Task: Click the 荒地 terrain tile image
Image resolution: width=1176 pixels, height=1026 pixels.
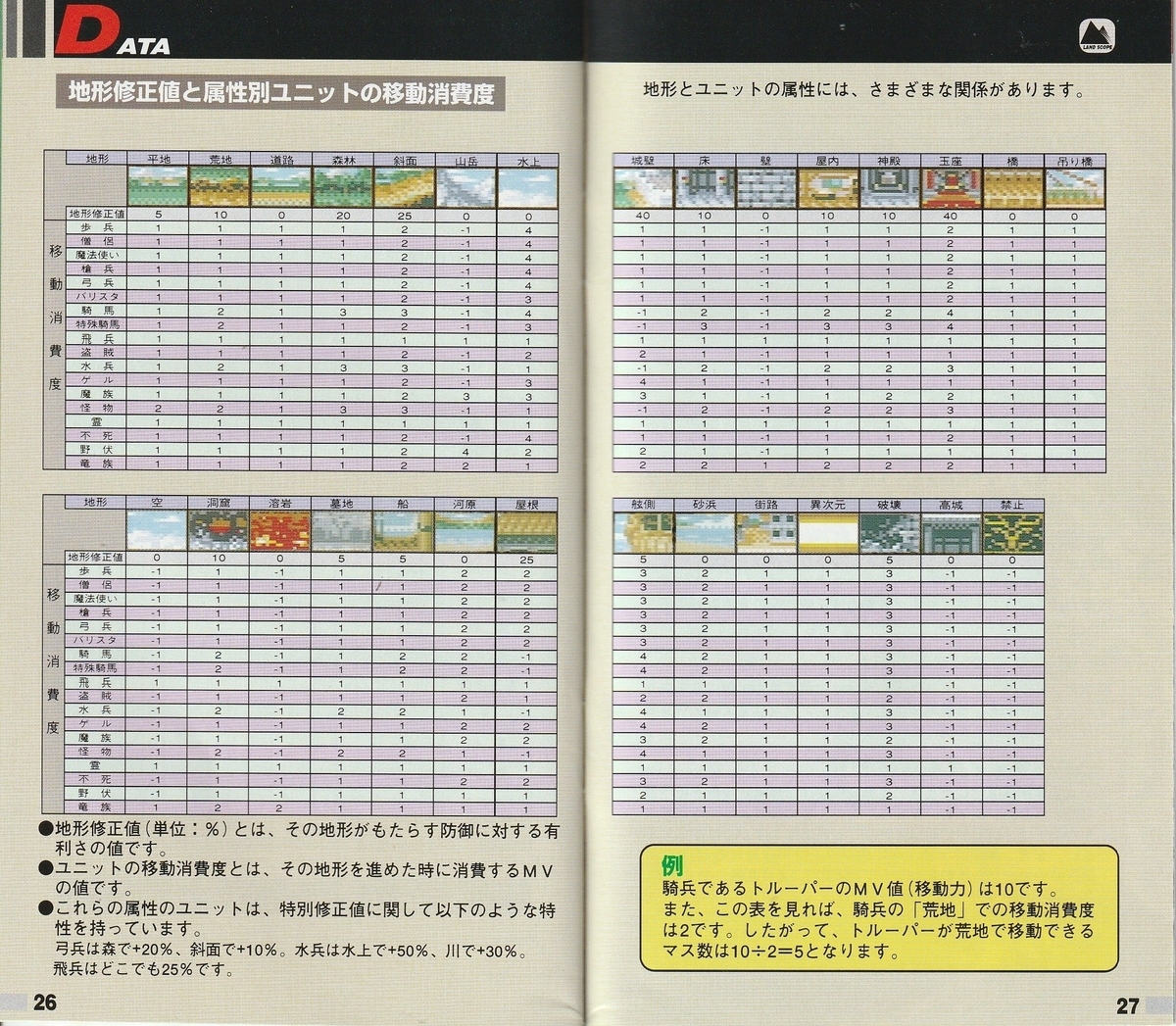Action: point(220,186)
